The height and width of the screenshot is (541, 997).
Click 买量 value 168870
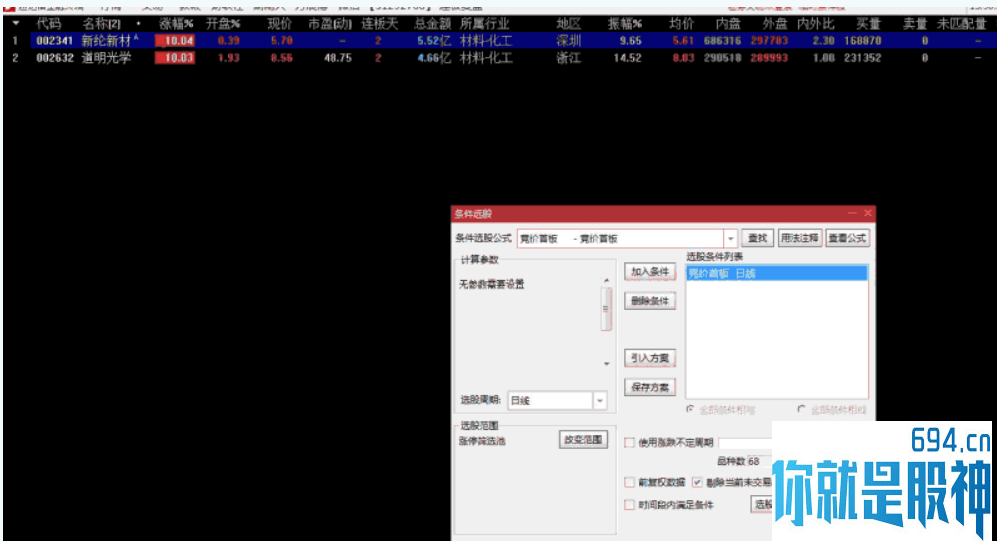[x=863, y=41]
